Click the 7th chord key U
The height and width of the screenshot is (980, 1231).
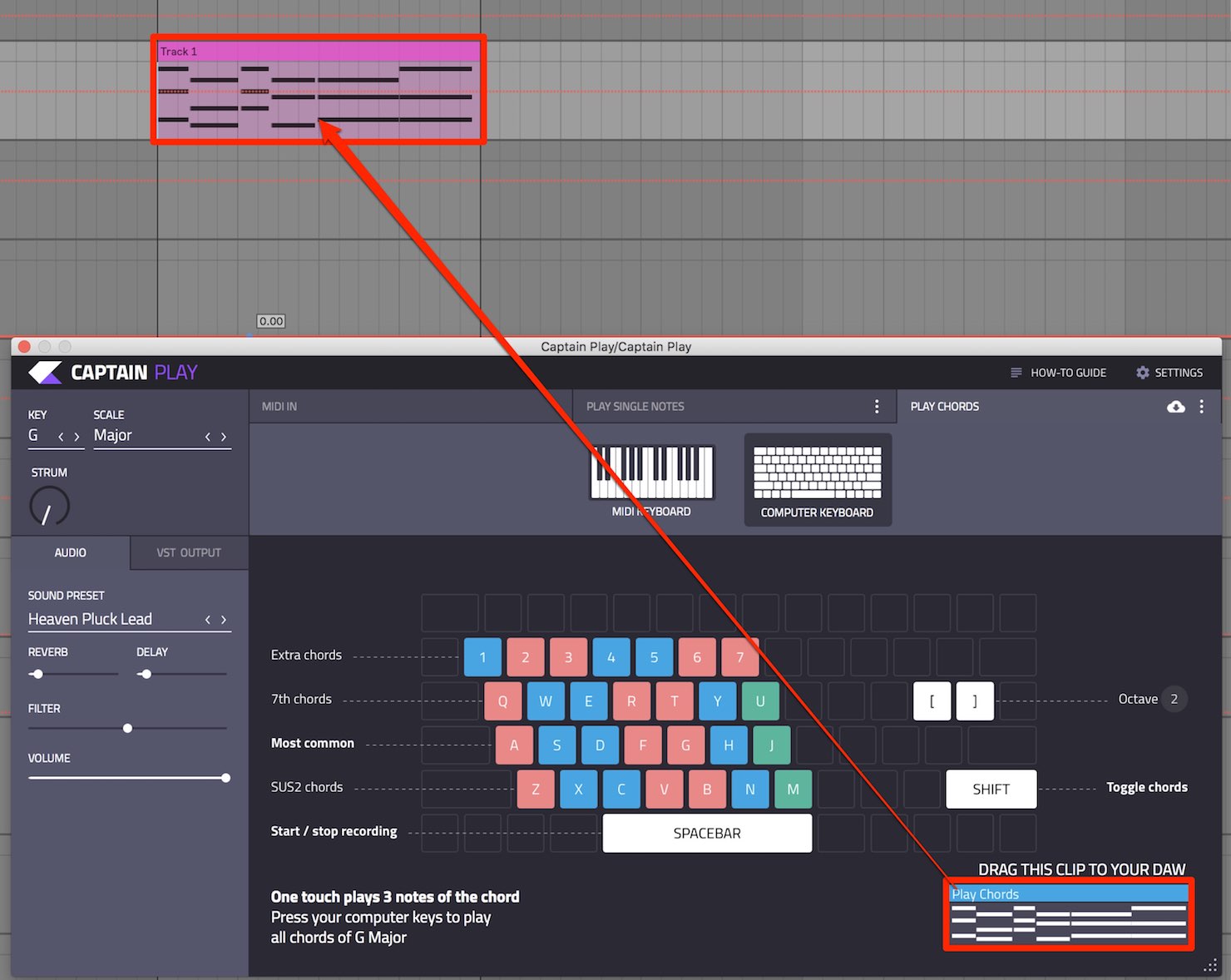tap(760, 701)
